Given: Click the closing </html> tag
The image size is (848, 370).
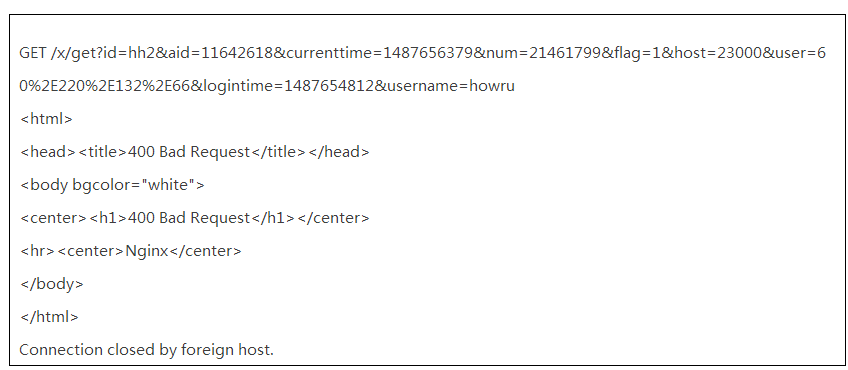Looking at the screenshot, I should click(49, 317).
